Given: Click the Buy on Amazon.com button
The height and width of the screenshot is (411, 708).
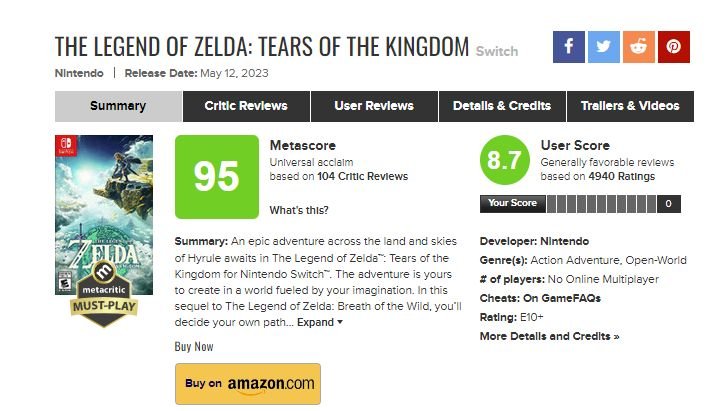Looking at the screenshot, I should [248, 383].
